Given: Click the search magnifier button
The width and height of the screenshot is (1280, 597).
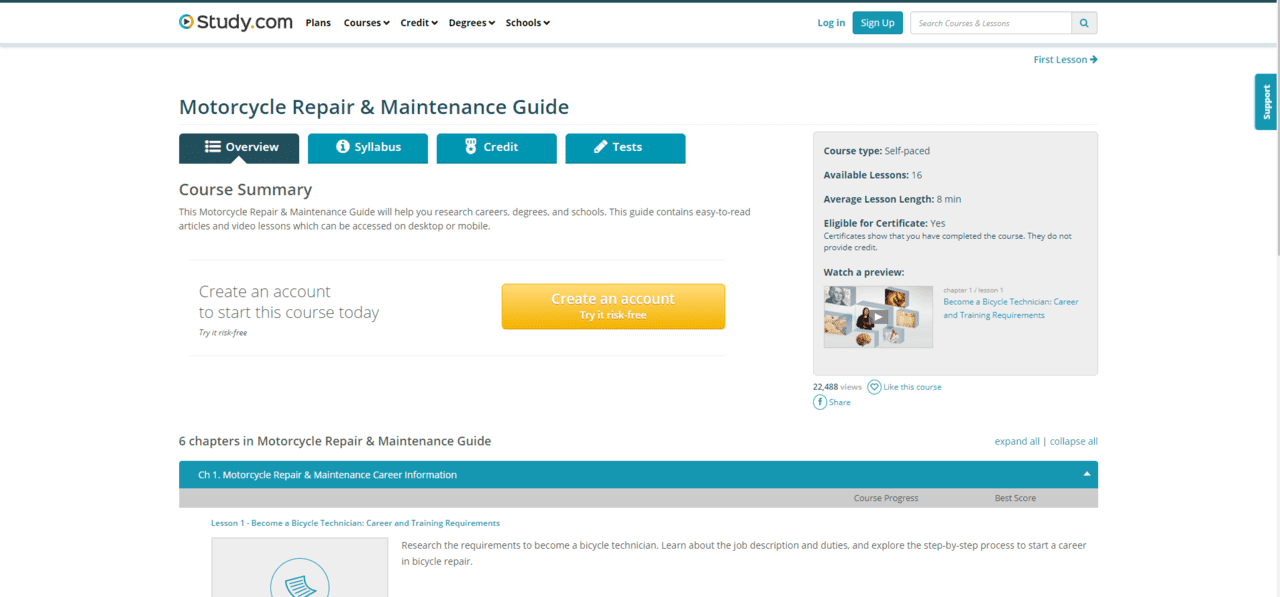Looking at the screenshot, I should coord(1084,23).
